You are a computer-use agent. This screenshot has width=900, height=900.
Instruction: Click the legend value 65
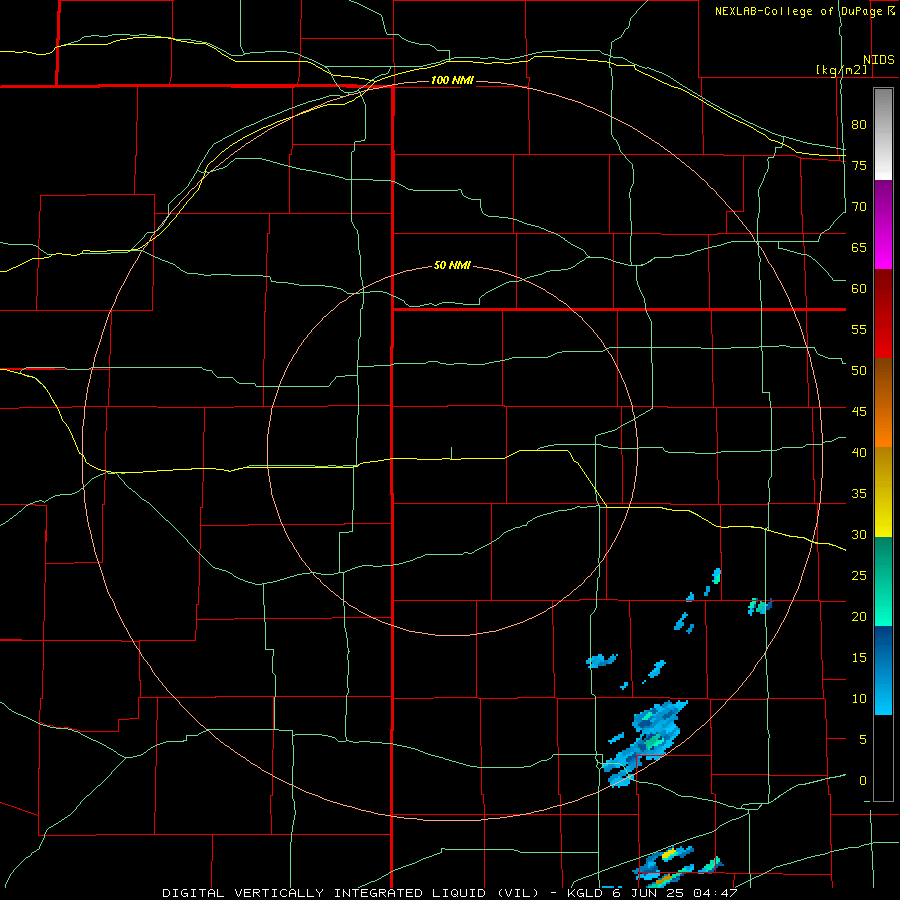tap(859, 247)
